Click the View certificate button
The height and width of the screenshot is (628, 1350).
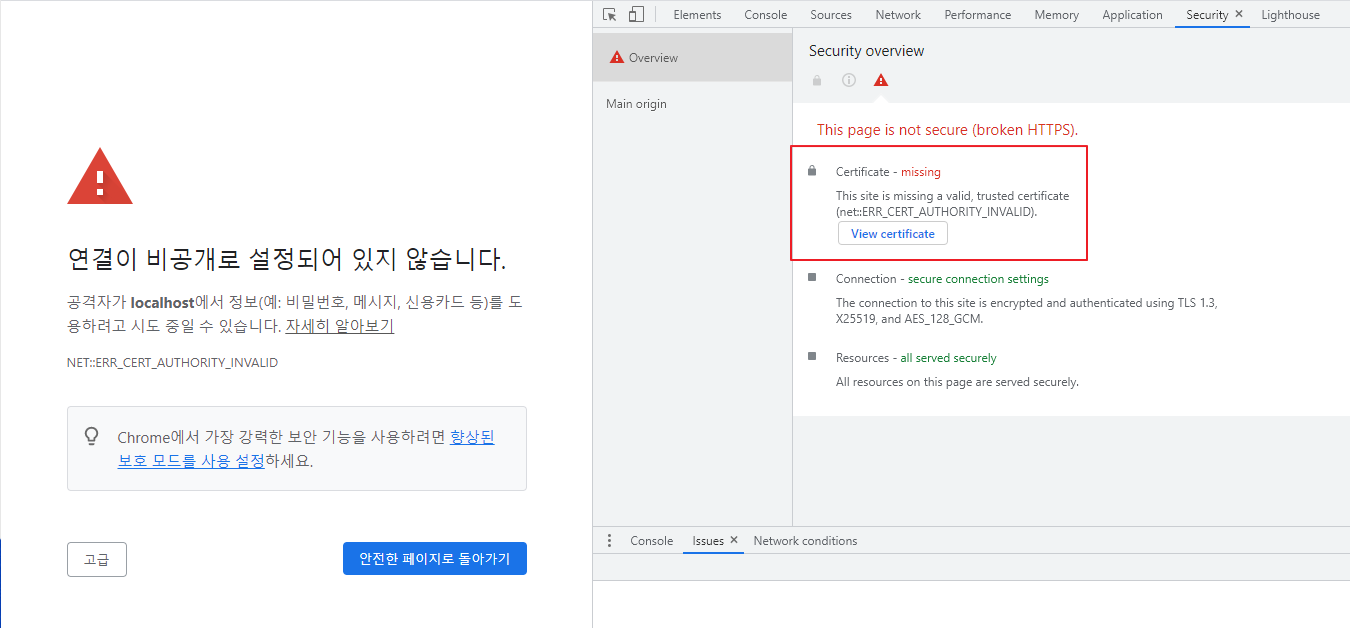coord(892,234)
